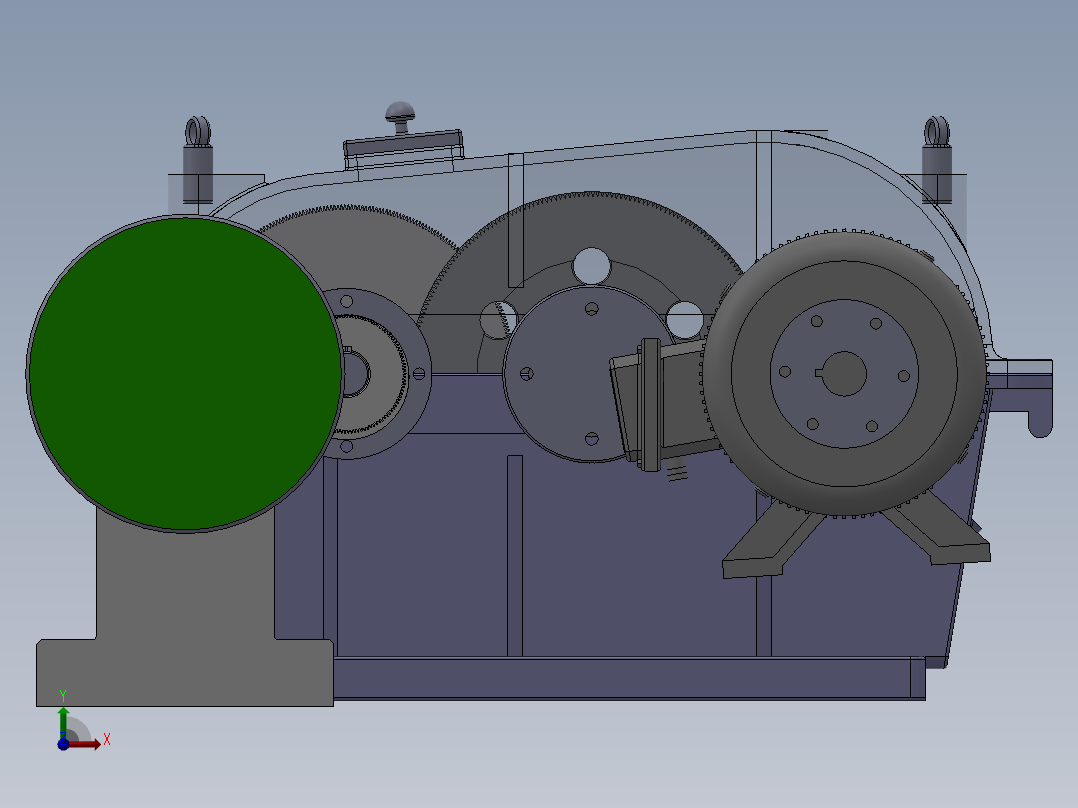The height and width of the screenshot is (808, 1078).
Task: Click the inspection hatch plate on top
Action: click(x=400, y=147)
